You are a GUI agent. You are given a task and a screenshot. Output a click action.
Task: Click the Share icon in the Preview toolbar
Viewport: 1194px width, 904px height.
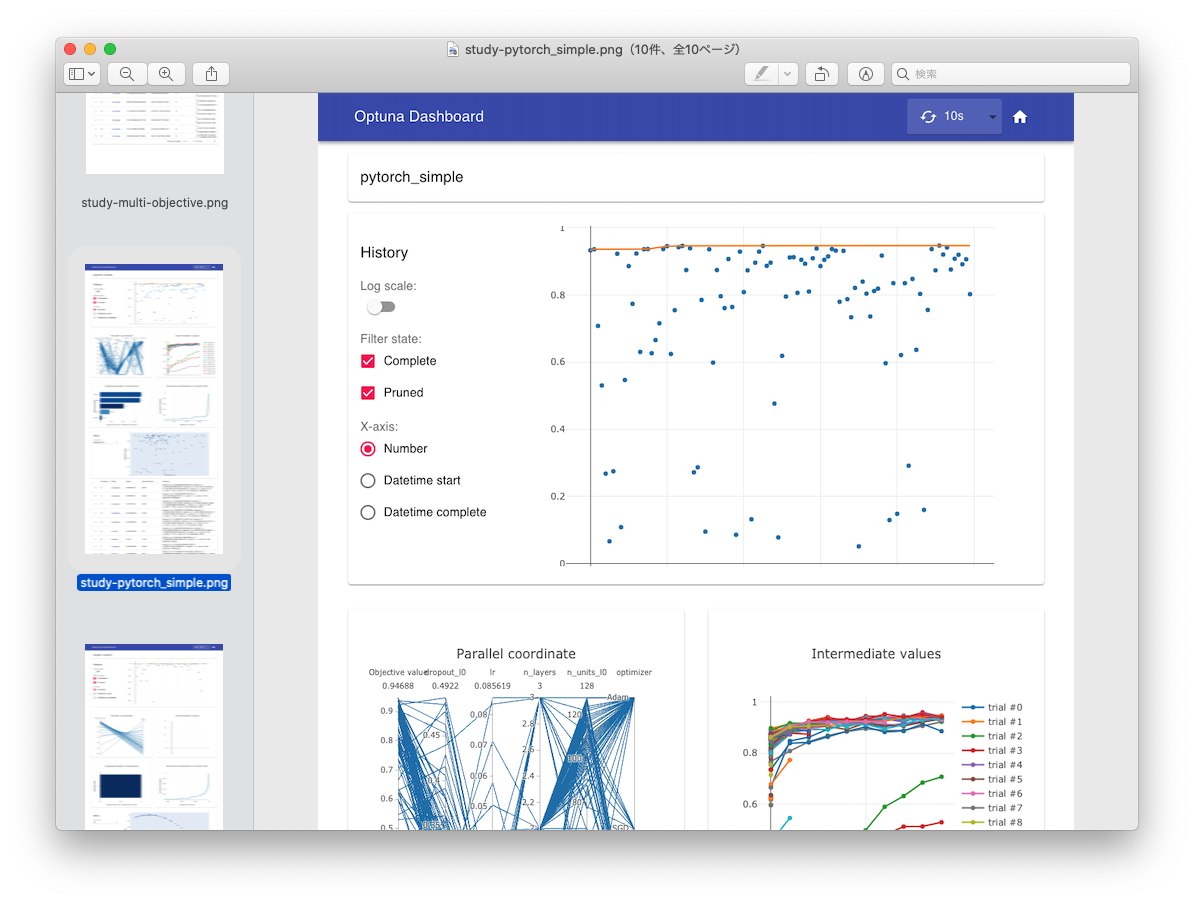[210, 73]
